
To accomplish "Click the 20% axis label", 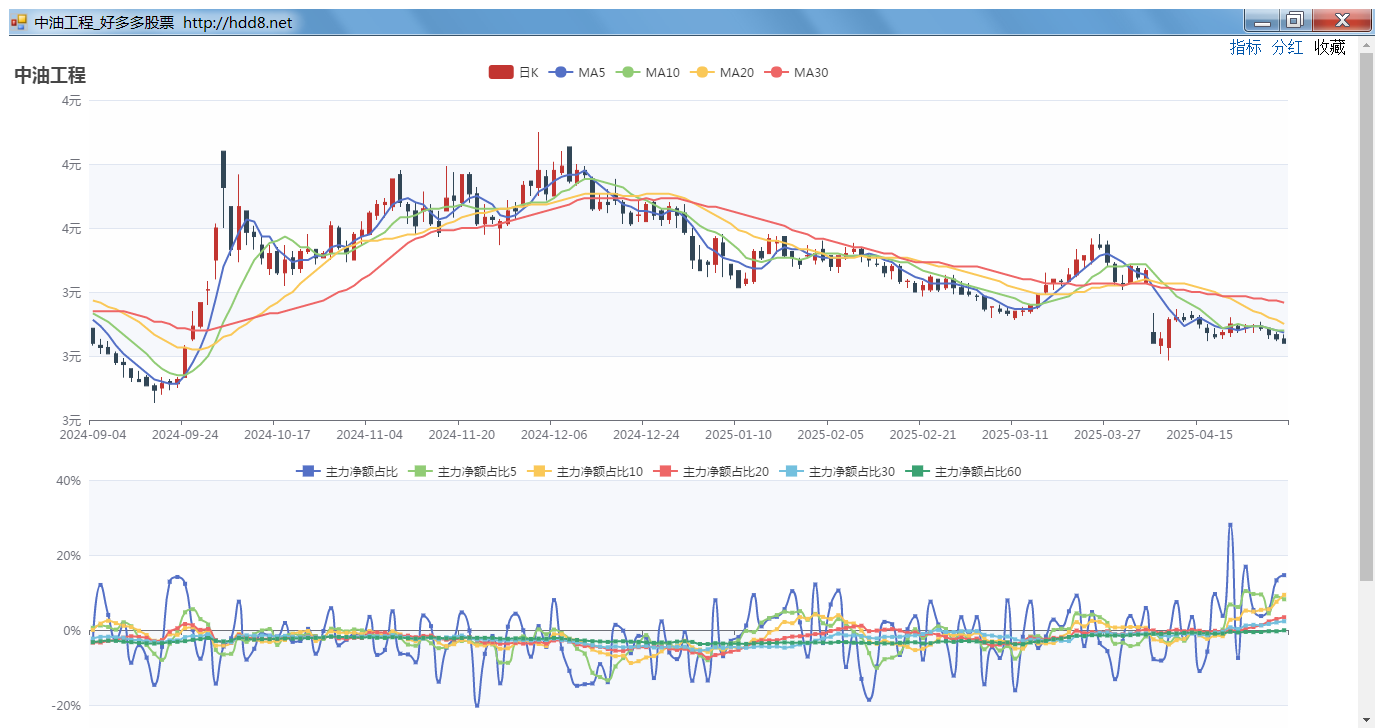I will point(68,555).
